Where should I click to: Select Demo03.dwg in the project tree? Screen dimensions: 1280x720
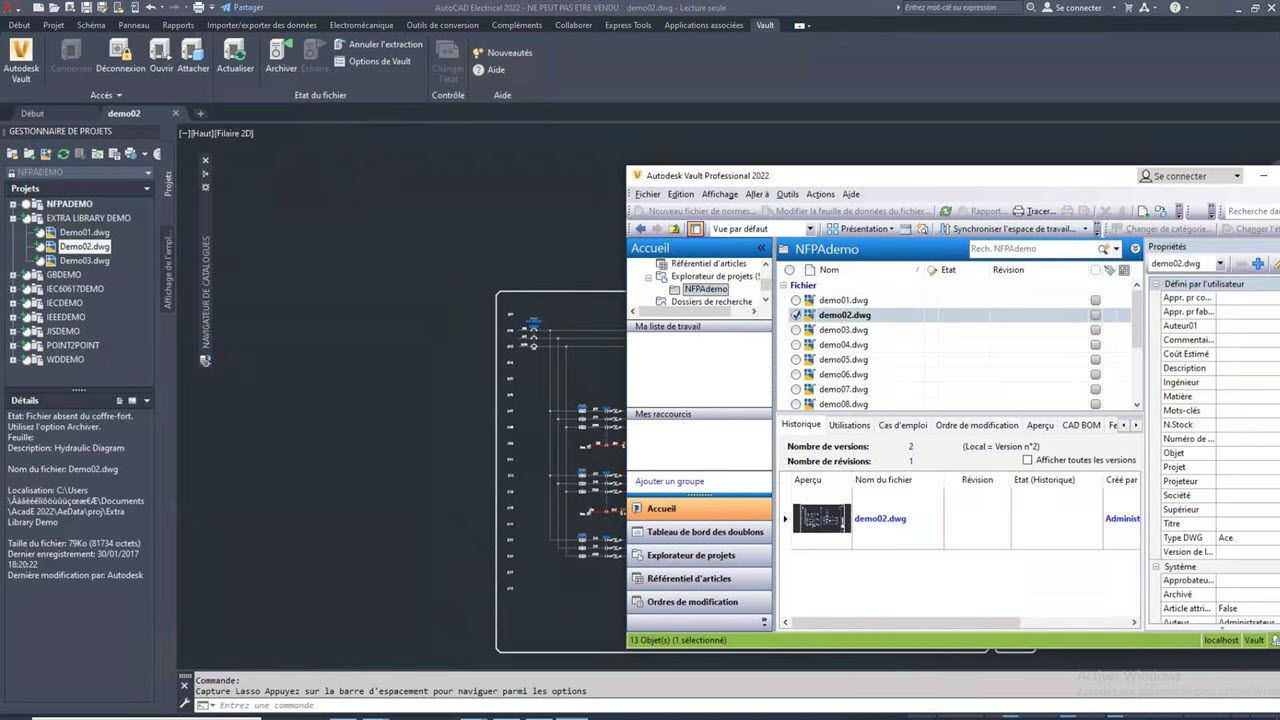pyautogui.click(x=84, y=261)
